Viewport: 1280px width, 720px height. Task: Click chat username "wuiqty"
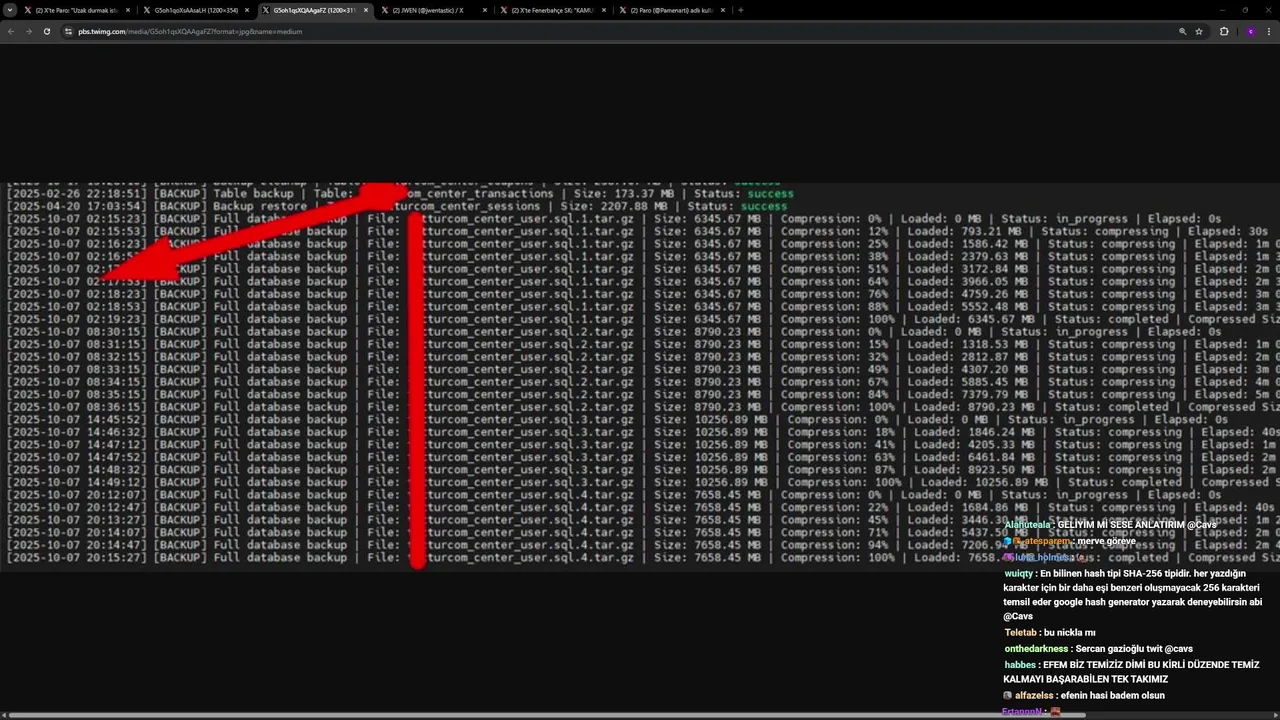[1019, 574]
